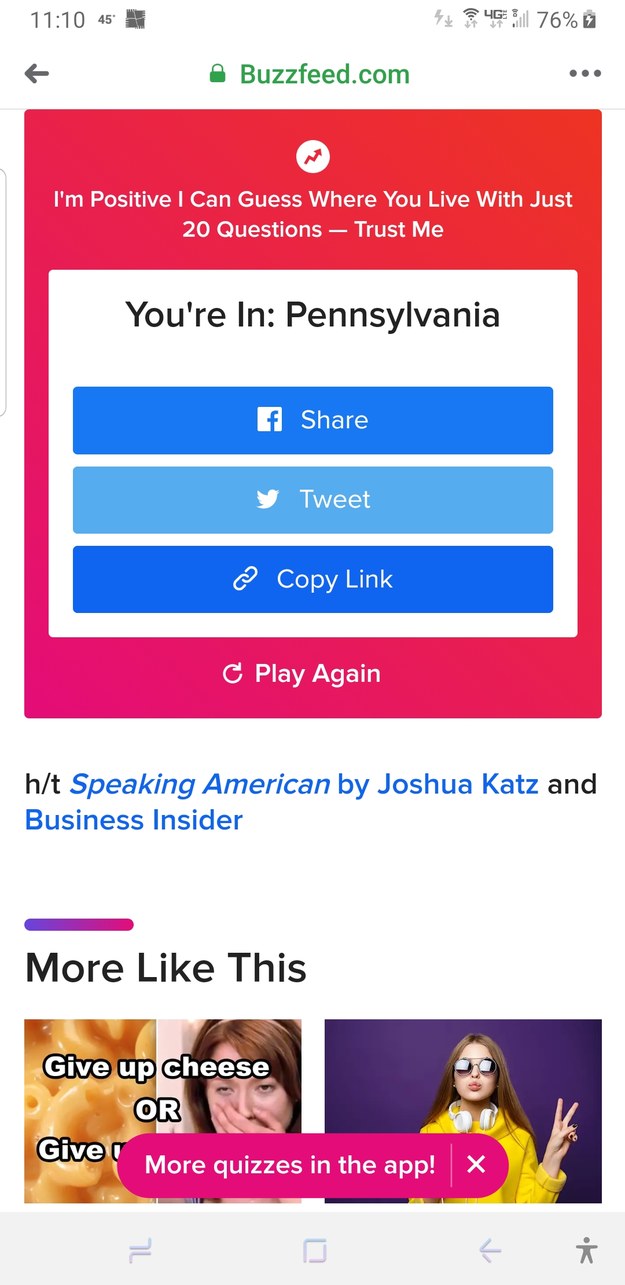Screen dimensions: 625x1285
Task: Tap the green padlock security icon
Action: (x=216, y=73)
